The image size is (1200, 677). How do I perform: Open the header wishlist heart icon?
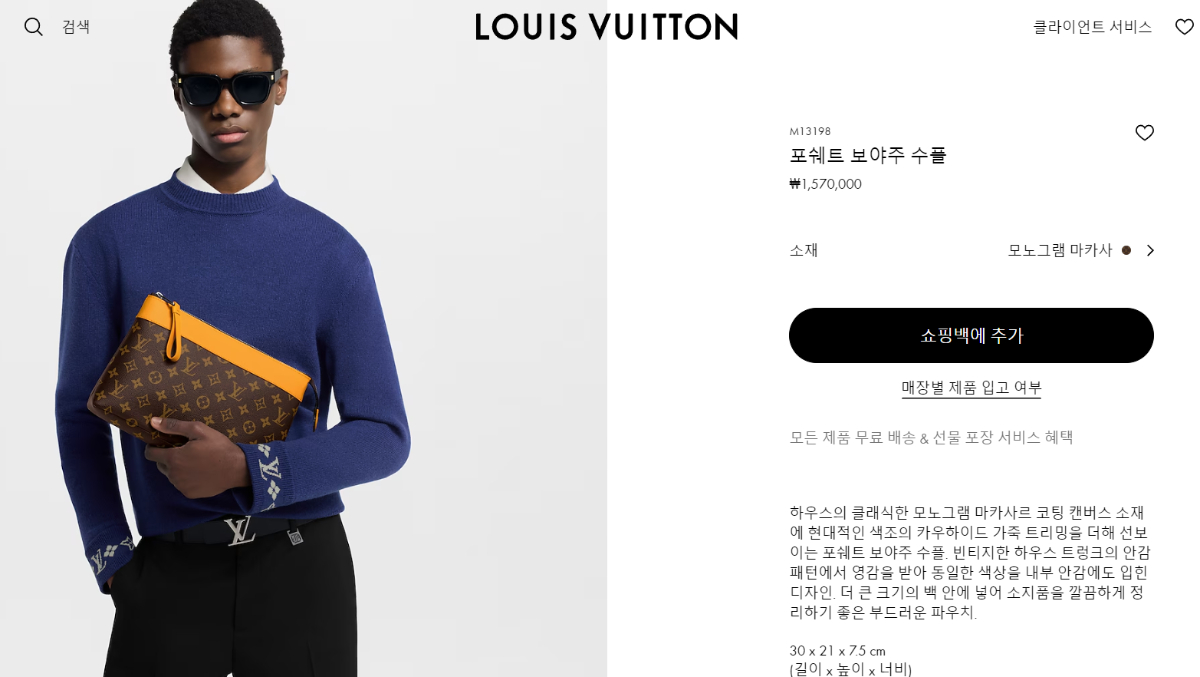1184,27
